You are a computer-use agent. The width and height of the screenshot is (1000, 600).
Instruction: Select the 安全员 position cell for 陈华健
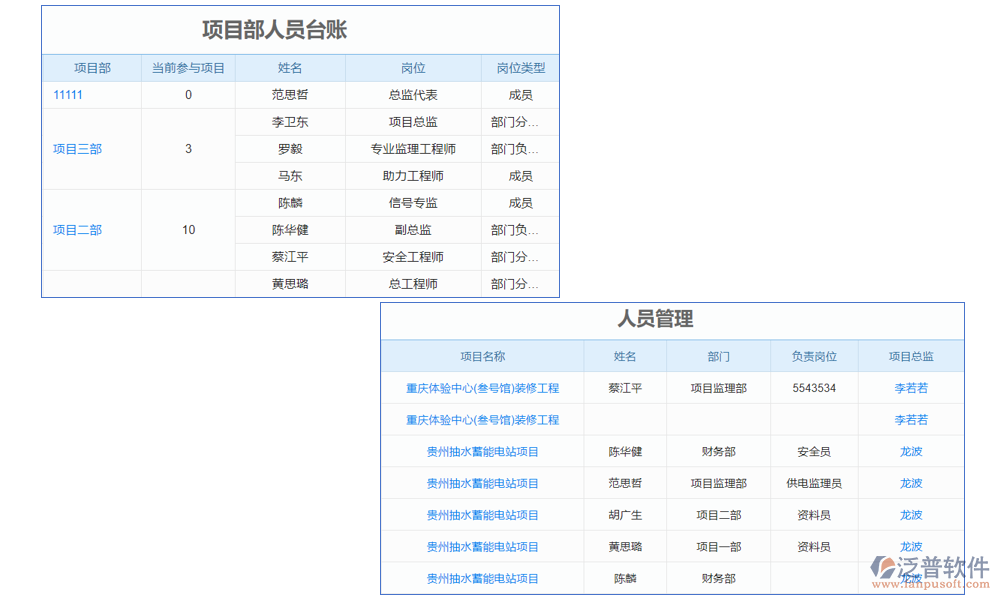[x=816, y=451]
